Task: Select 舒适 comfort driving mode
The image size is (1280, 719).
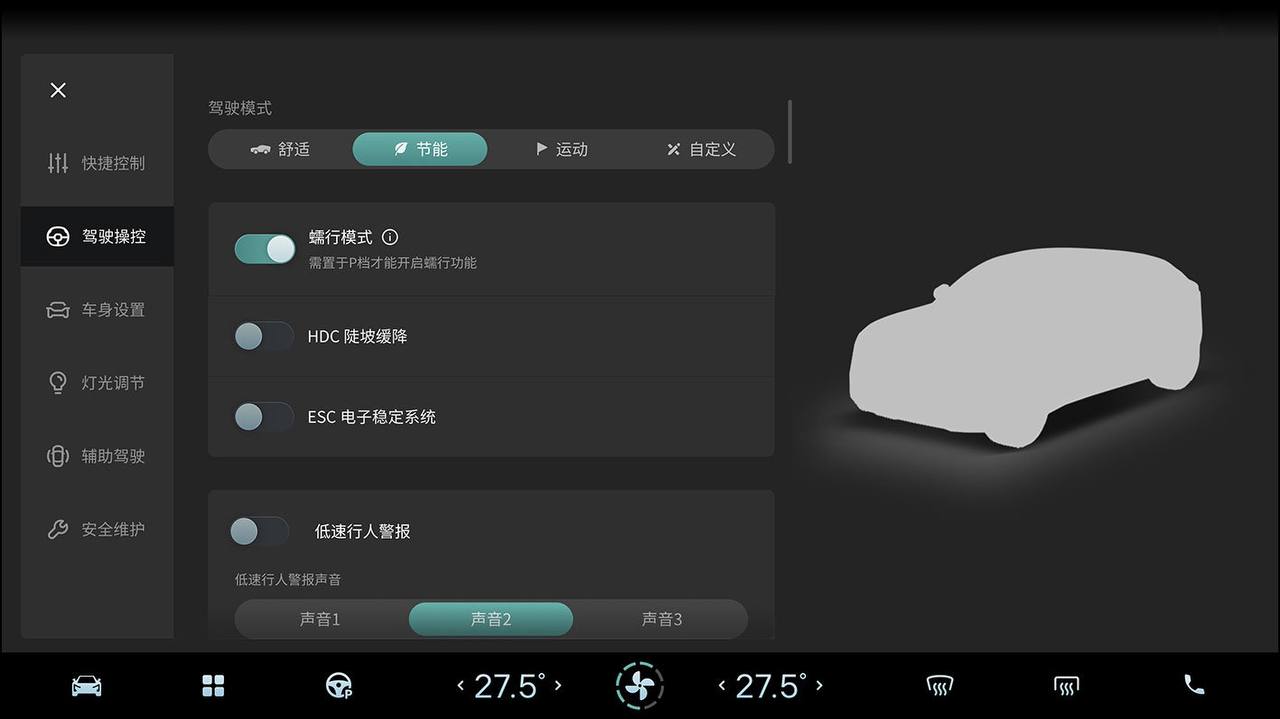Action: point(280,149)
